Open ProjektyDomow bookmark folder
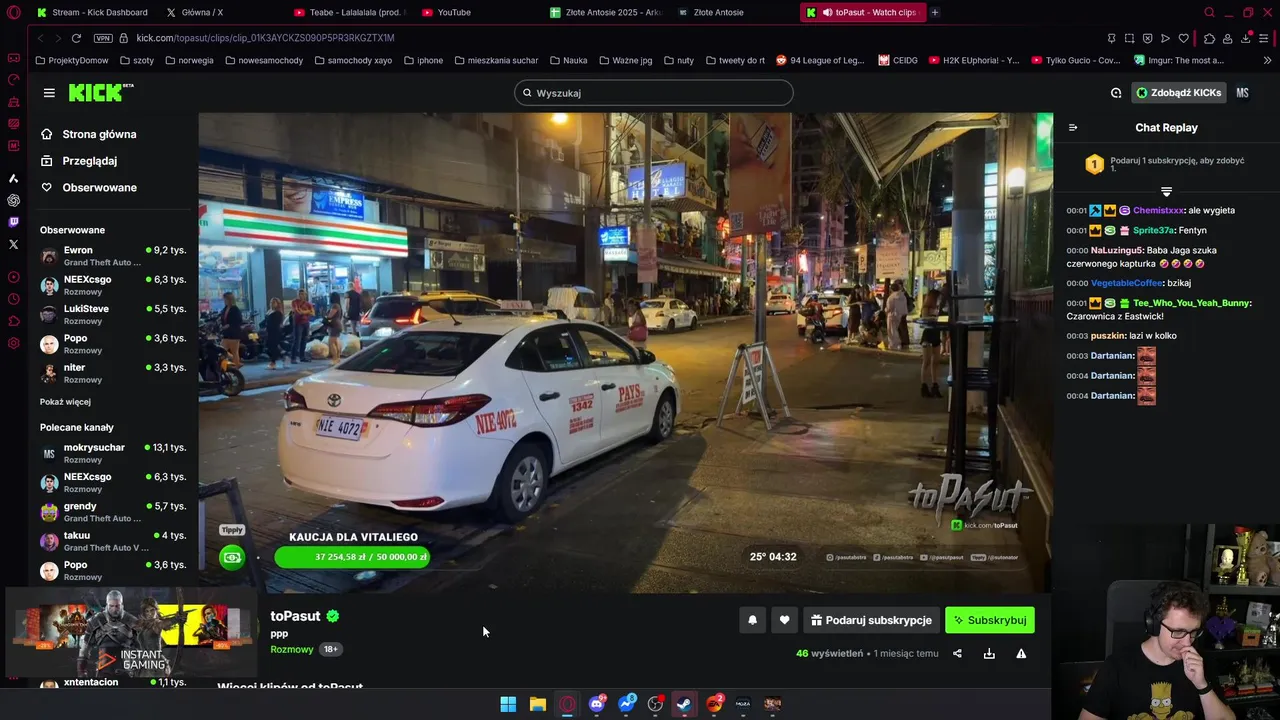Viewport: 1280px width, 720px height. (x=71, y=60)
